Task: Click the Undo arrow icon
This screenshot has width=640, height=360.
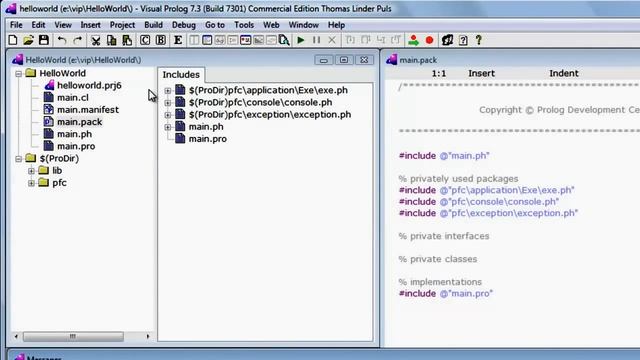Action: 62,40
